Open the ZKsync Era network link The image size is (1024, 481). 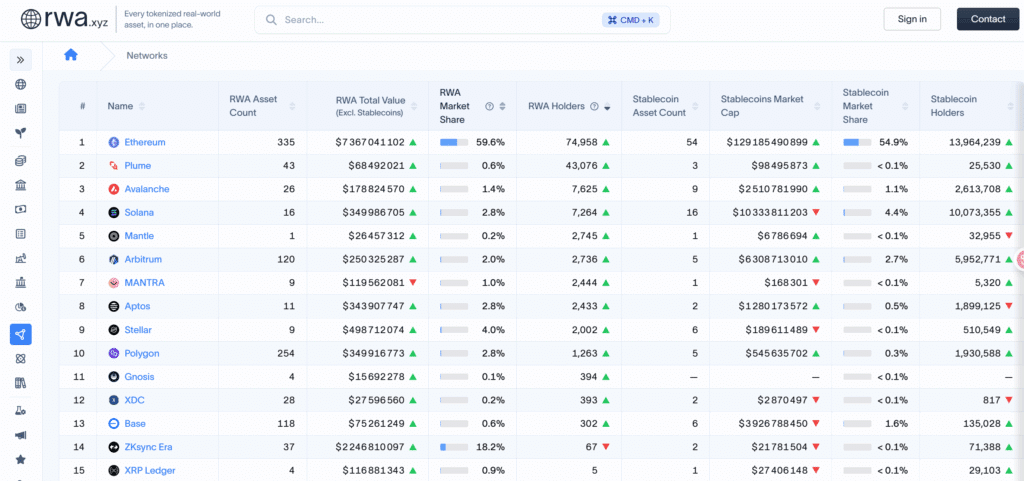(x=148, y=448)
